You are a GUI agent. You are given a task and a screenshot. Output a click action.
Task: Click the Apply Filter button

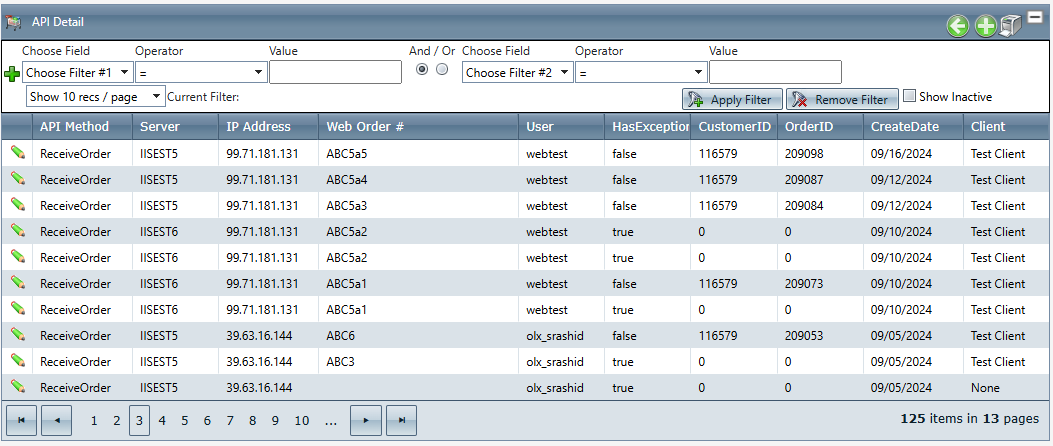(x=732, y=99)
